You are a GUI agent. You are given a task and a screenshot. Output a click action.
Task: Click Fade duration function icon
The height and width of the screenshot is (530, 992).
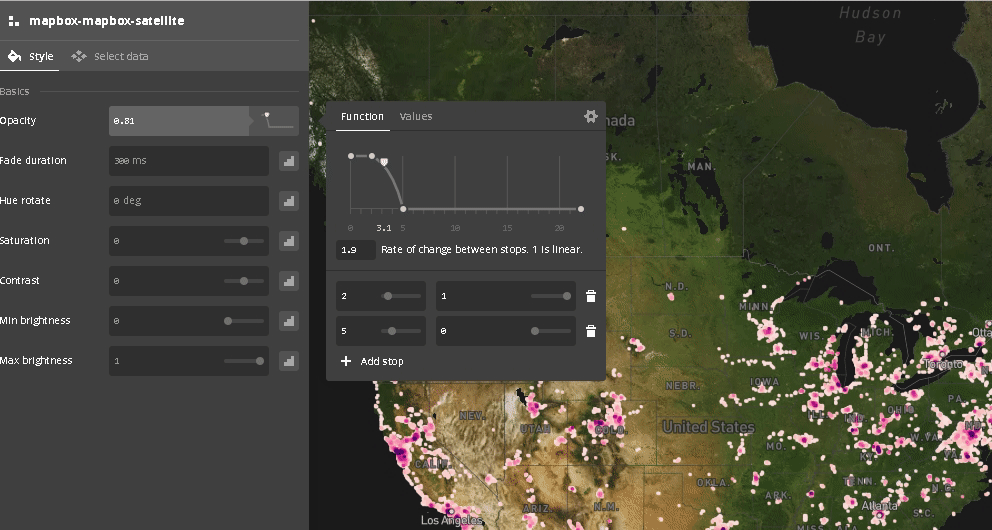[289, 161]
